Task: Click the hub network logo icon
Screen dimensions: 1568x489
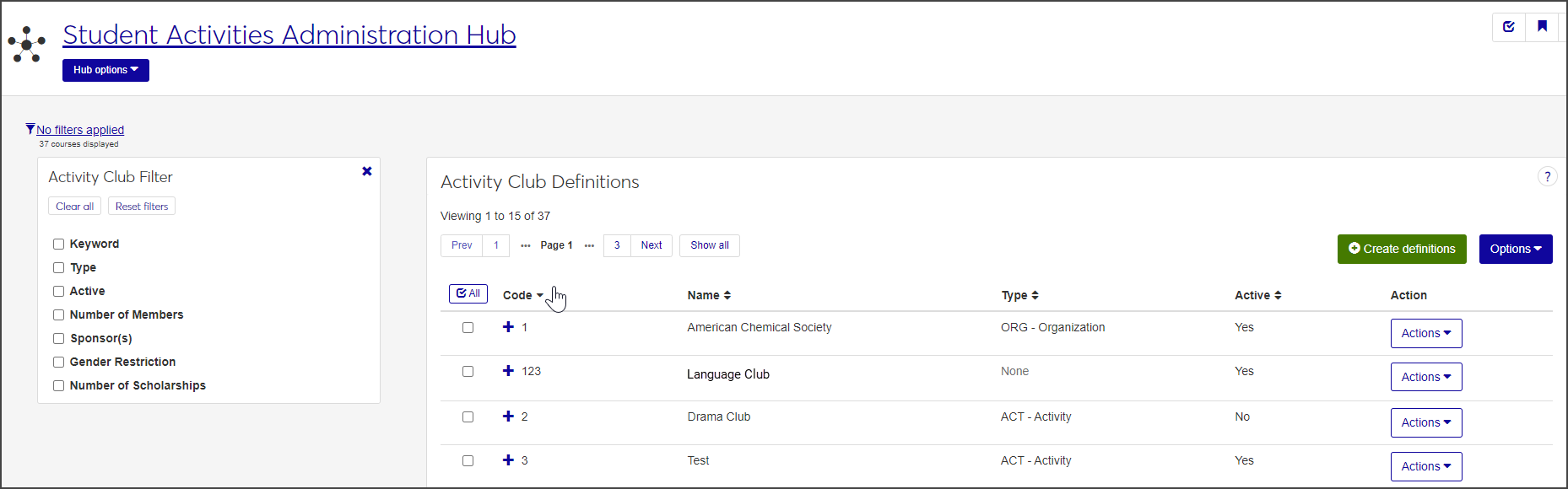Action: tap(27, 45)
